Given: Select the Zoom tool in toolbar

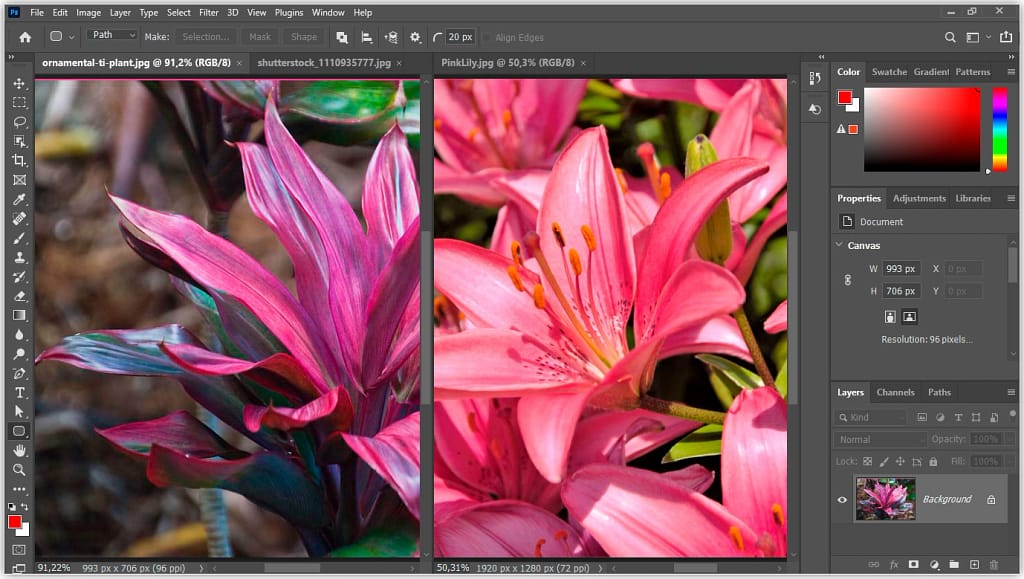Looking at the screenshot, I should coord(19,470).
